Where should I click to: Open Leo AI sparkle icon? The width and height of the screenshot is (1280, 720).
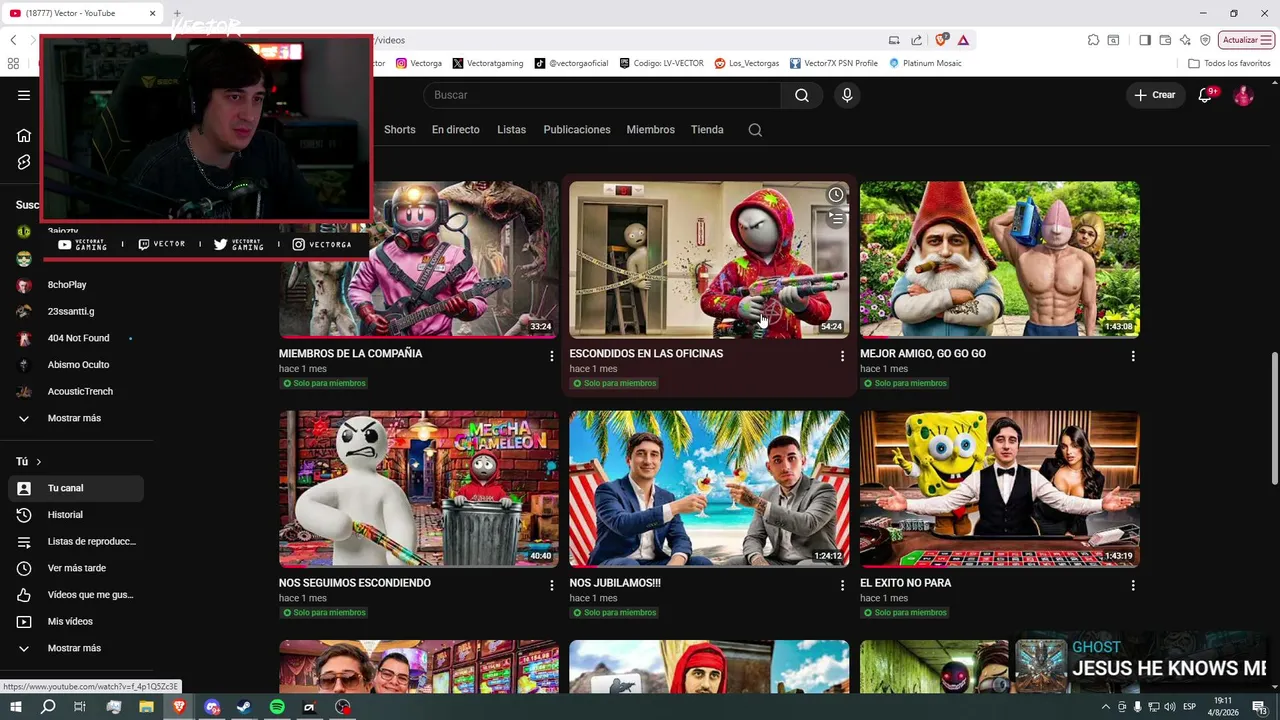click(1185, 40)
